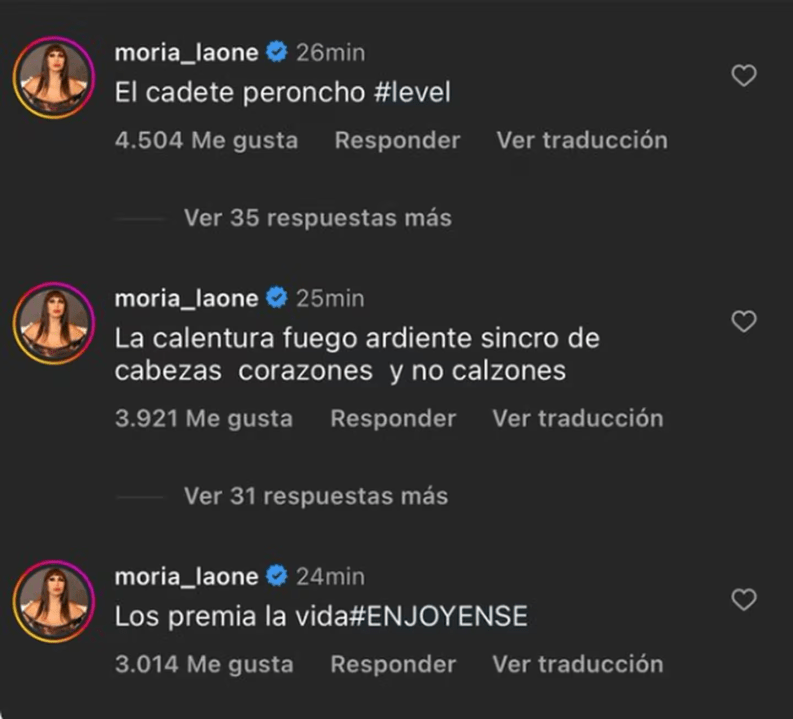
Task: Open avatar of the 26min comment
Action: point(54,77)
